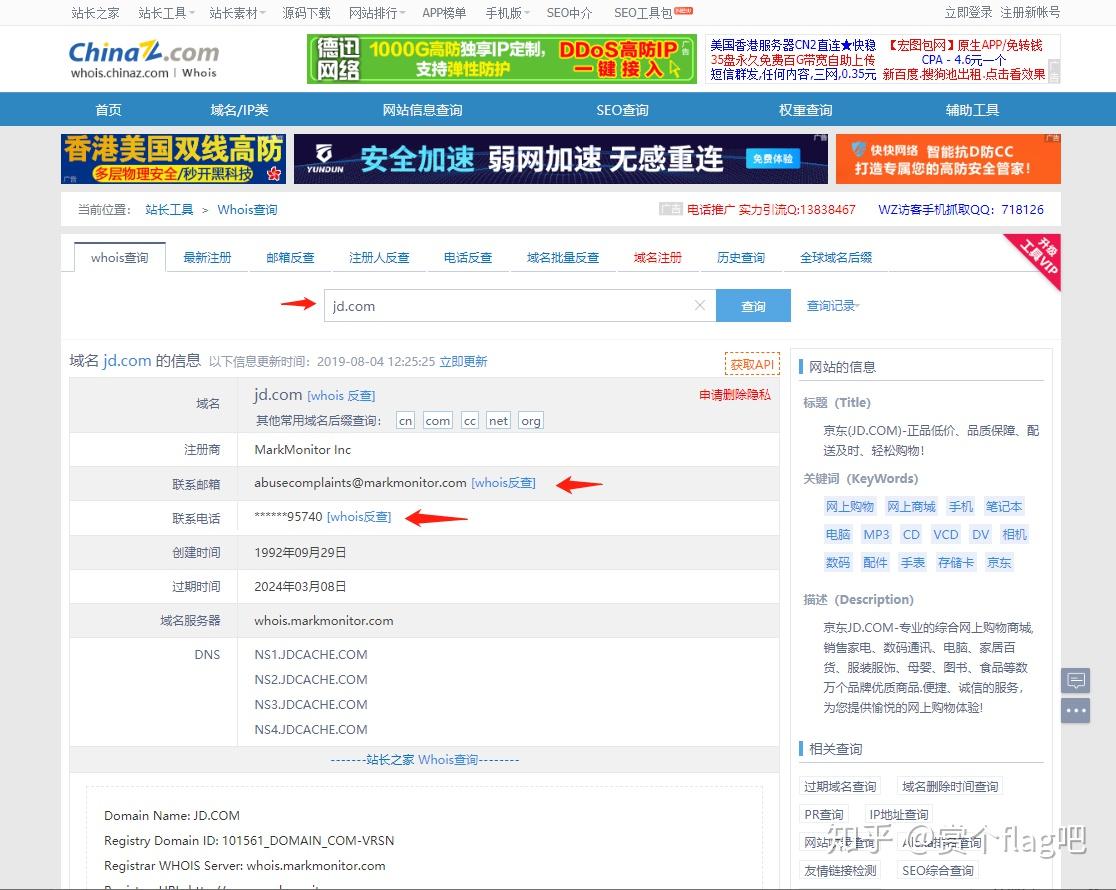Viewport: 1116px width, 890px height.
Task: Open the feedback comment icon at right edge
Action: (1075, 681)
